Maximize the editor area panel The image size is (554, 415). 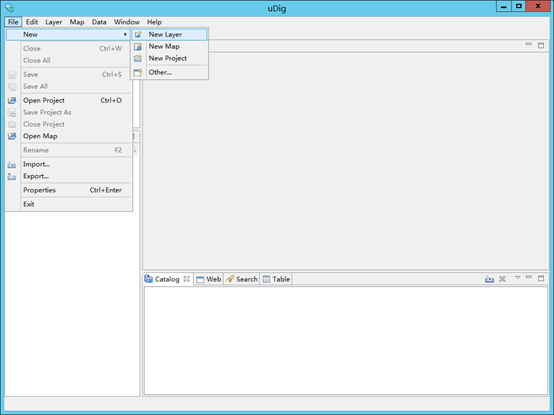(x=541, y=45)
